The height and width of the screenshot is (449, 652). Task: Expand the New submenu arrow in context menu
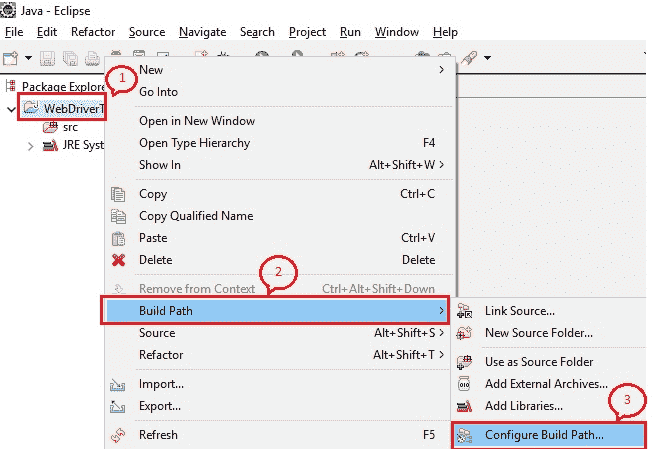442,70
